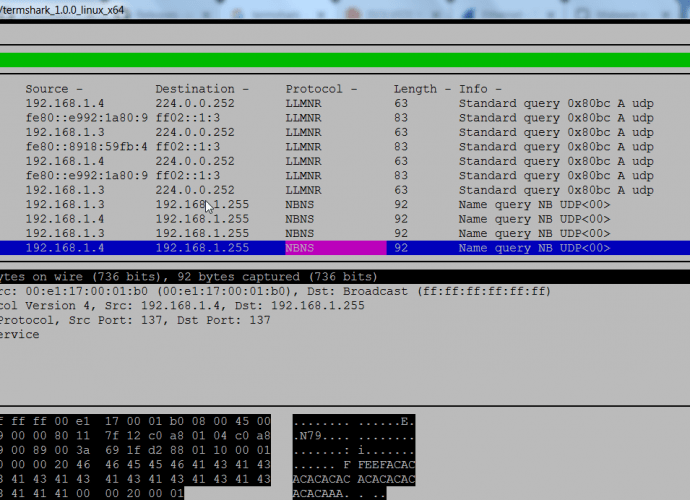Viewport: 690px width, 500px height.
Task: Click ASCII text 'ACACAAA.' in hex pane
Action: pyautogui.click(x=321, y=494)
